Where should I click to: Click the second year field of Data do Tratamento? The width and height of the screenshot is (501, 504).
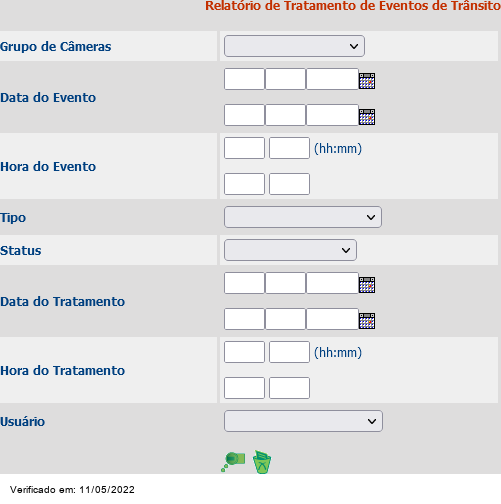coord(332,319)
